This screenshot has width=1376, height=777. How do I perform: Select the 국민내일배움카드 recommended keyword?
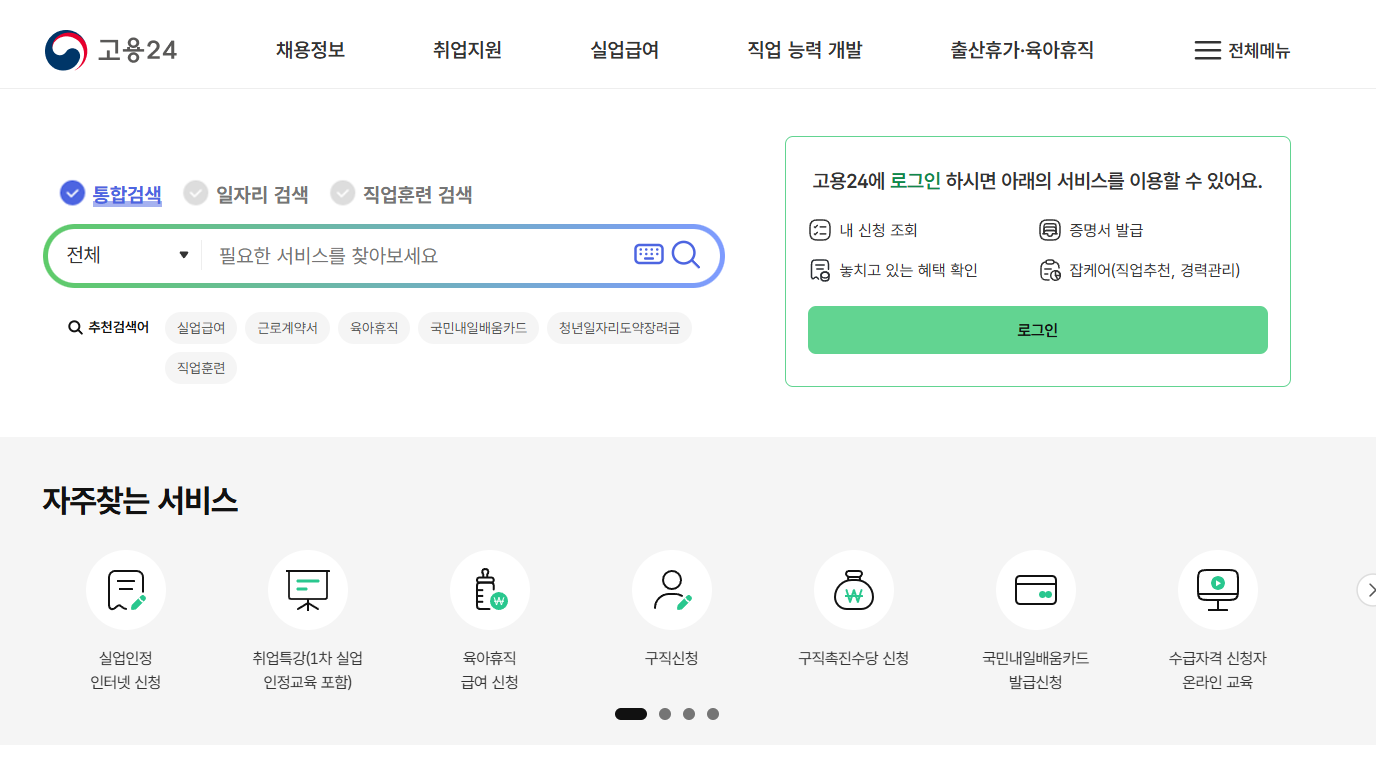click(x=479, y=328)
